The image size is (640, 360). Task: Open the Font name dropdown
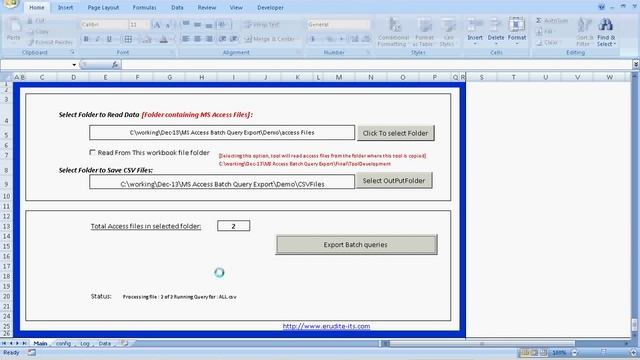(125, 25)
